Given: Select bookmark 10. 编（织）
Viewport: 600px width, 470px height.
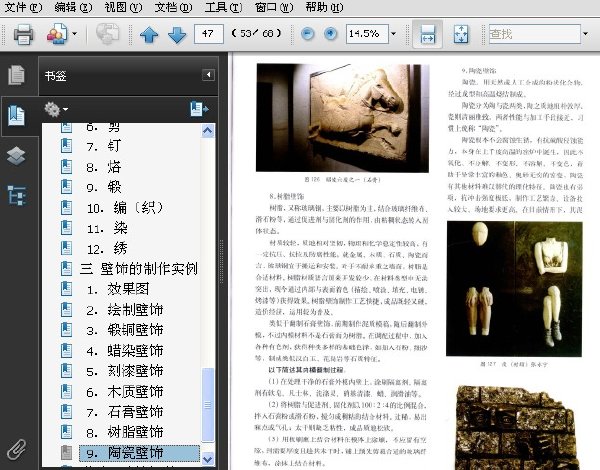Looking at the screenshot, I should tap(125, 208).
